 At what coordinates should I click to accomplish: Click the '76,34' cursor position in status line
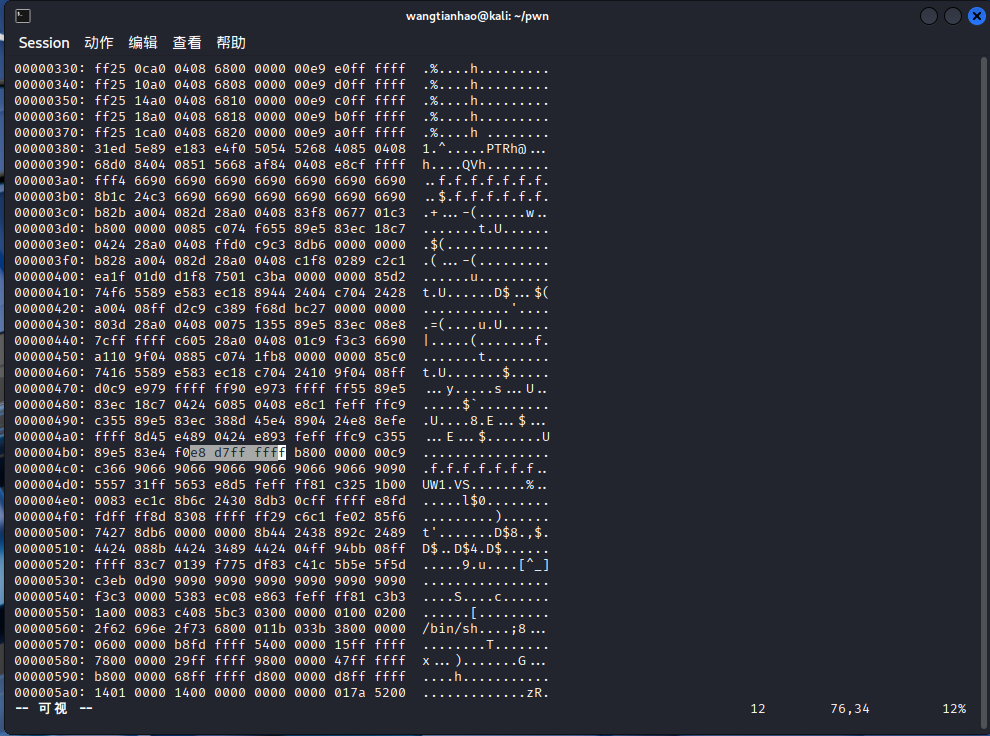[850, 709]
